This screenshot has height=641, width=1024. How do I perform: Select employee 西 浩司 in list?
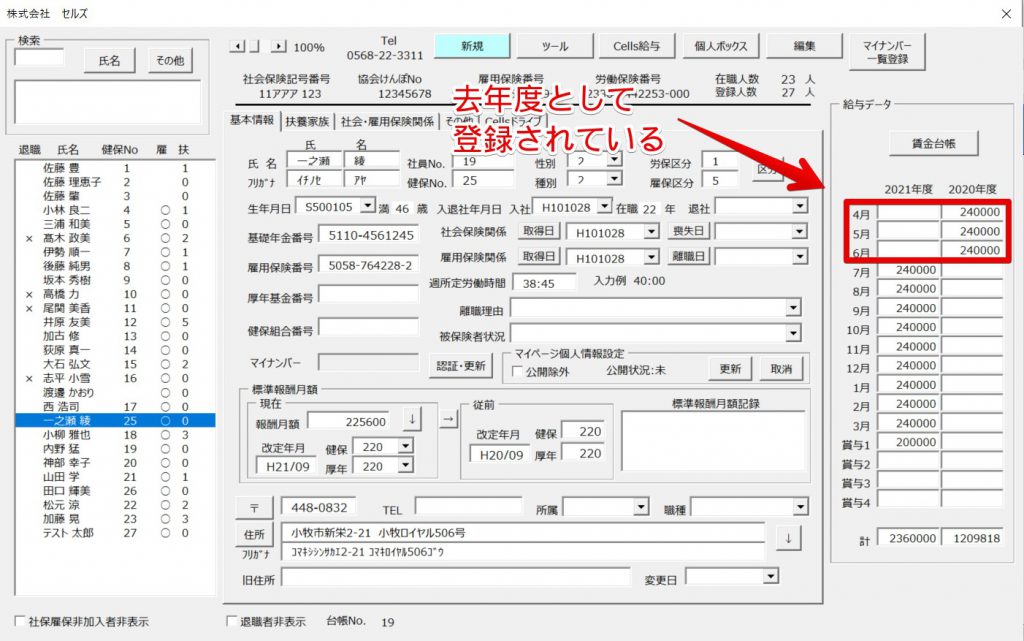click(x=115, y=407)
